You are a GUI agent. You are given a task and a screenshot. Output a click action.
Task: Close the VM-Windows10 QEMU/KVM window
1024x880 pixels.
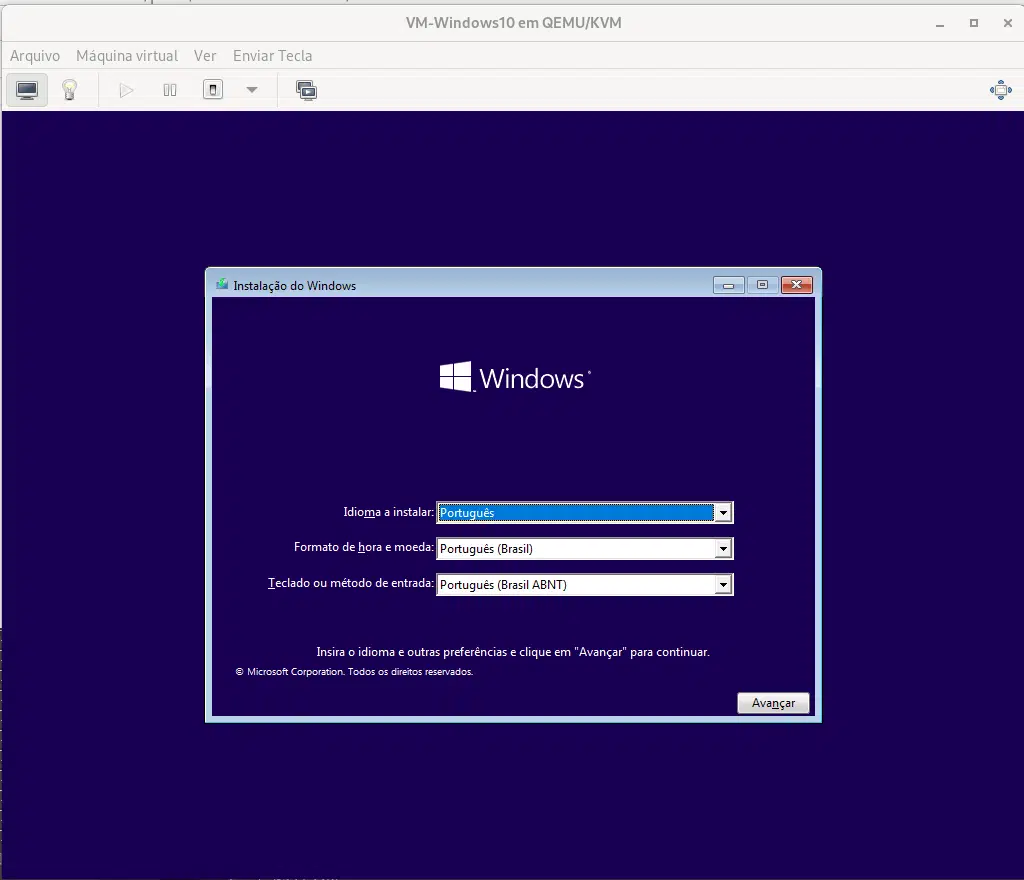tap(1008, 24)
